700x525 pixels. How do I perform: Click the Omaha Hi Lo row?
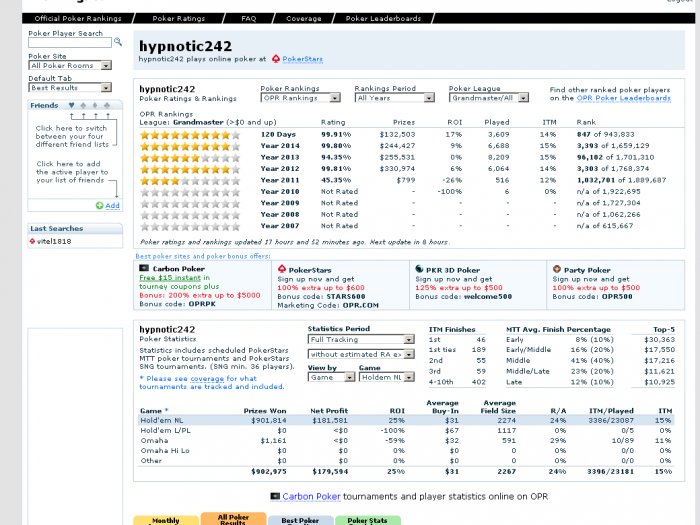pos(406,451)
